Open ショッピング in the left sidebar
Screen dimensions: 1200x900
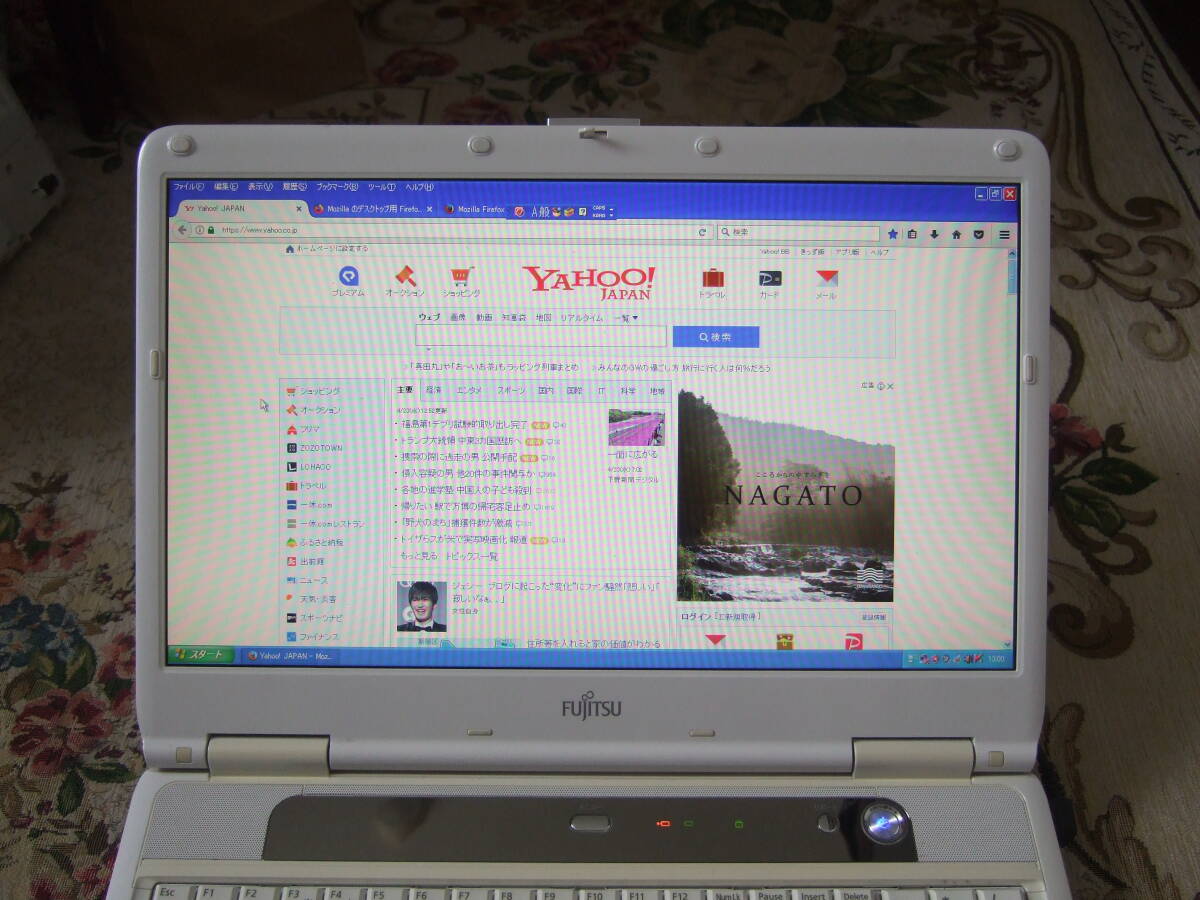pyautogui.click(x=314, y=391)
